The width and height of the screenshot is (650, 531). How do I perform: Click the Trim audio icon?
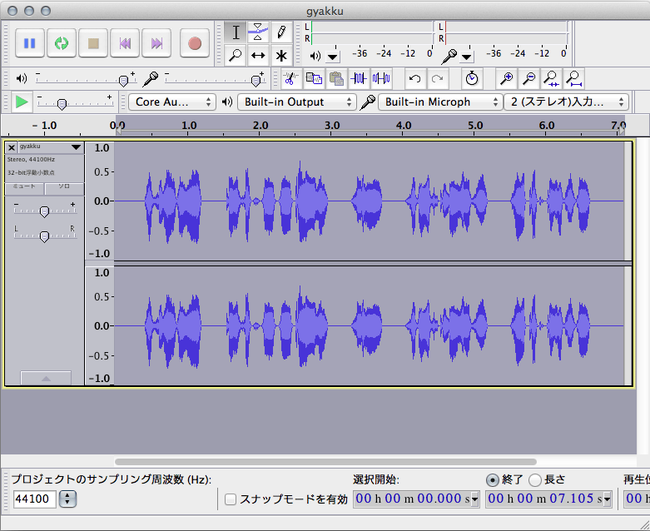(359, 78)
